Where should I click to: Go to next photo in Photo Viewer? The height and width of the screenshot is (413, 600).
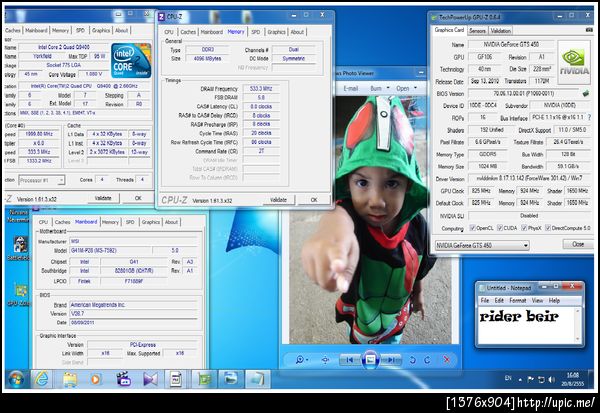point(391,360)
